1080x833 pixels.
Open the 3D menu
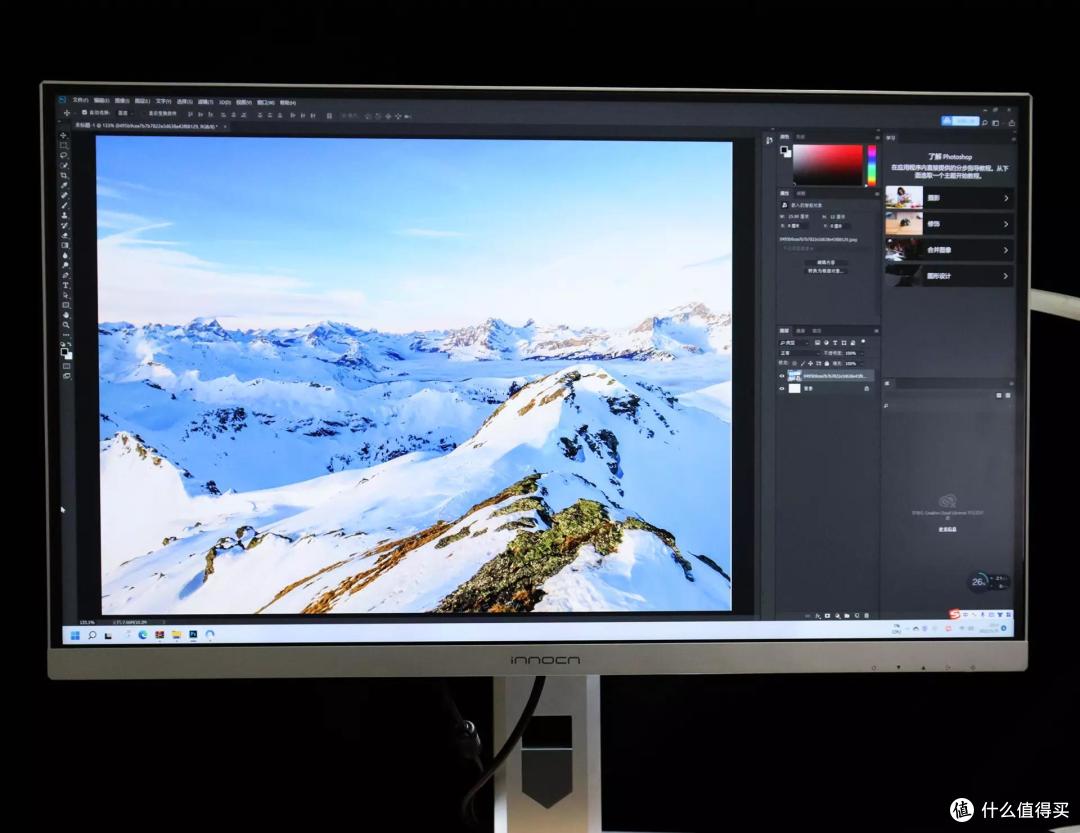[225, 101]
